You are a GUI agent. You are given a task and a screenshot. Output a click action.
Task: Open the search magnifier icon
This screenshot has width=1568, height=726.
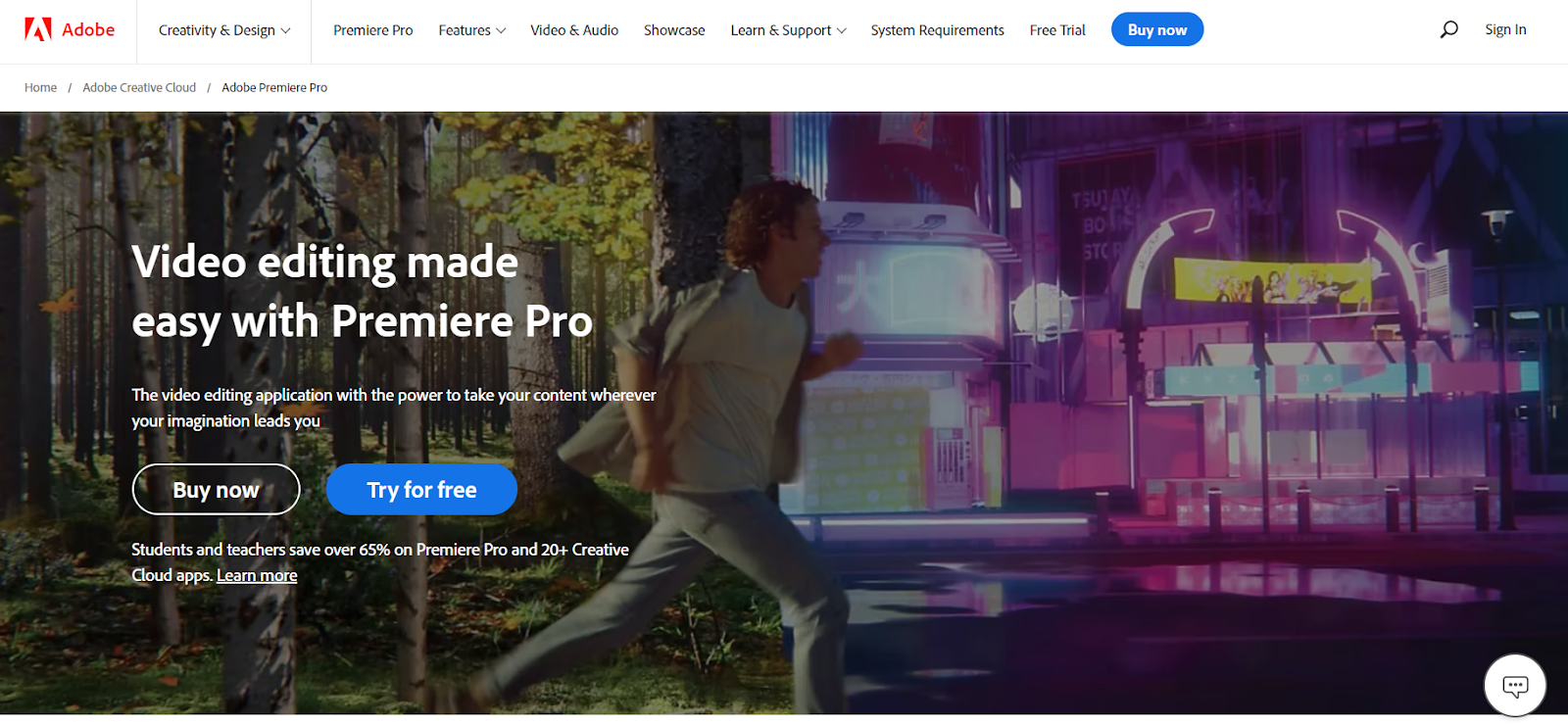click(1448, 29)
